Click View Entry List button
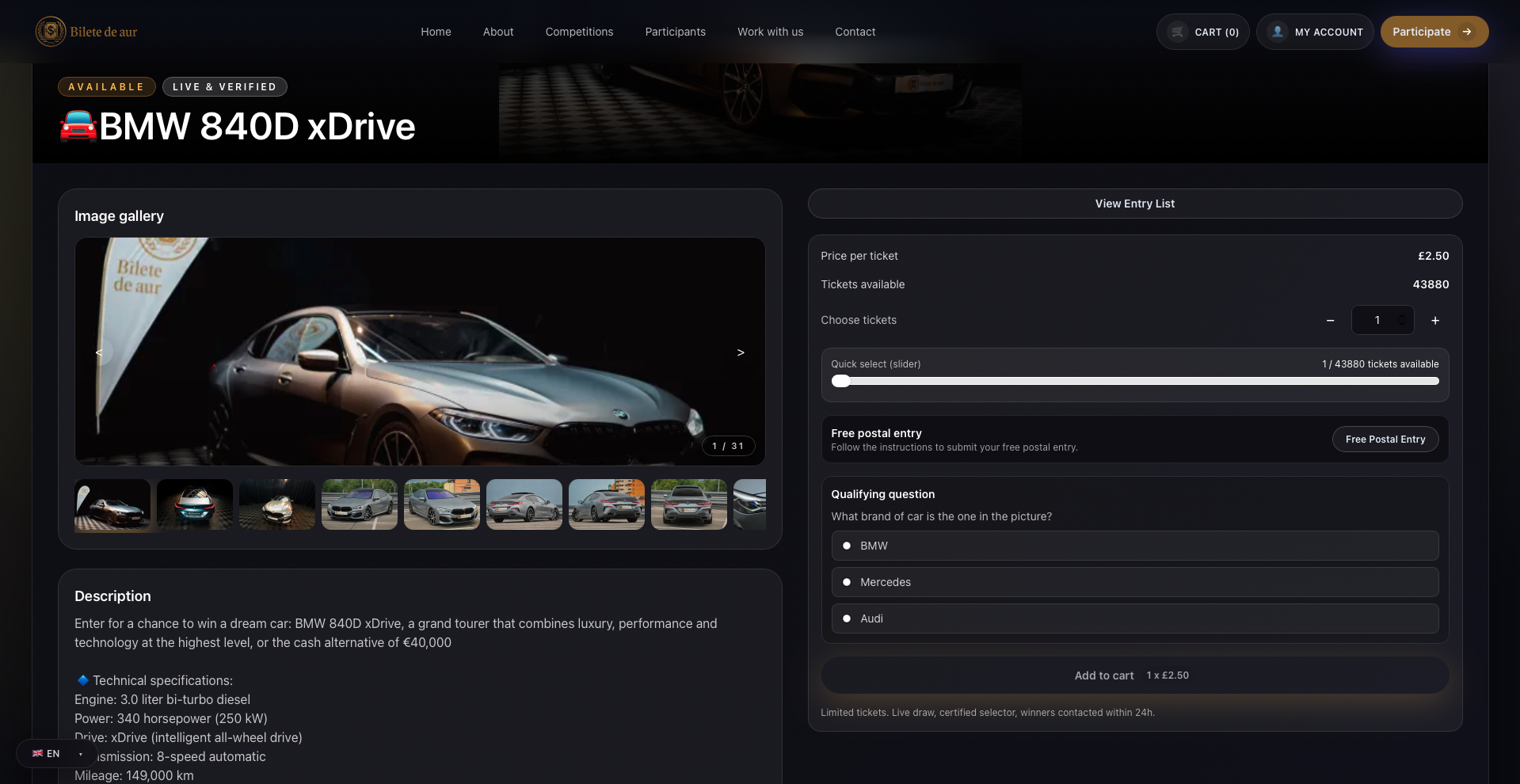Viewport: 1520px width, 784px height. coord(1135,204)
